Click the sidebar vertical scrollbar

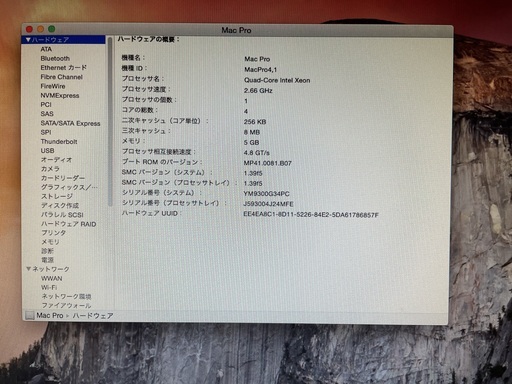coord(110,122)
